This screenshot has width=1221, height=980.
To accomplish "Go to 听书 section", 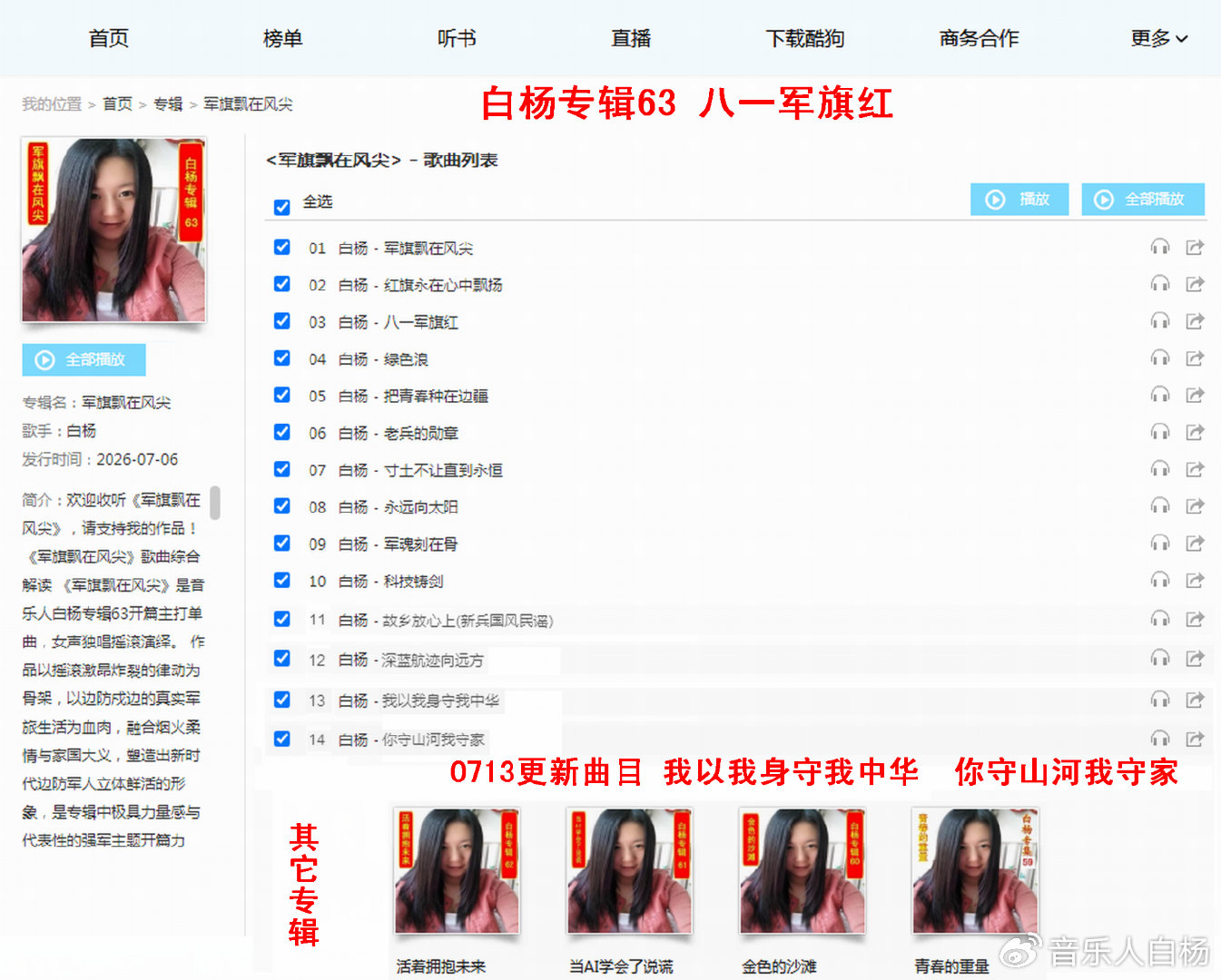I will 457,38.
